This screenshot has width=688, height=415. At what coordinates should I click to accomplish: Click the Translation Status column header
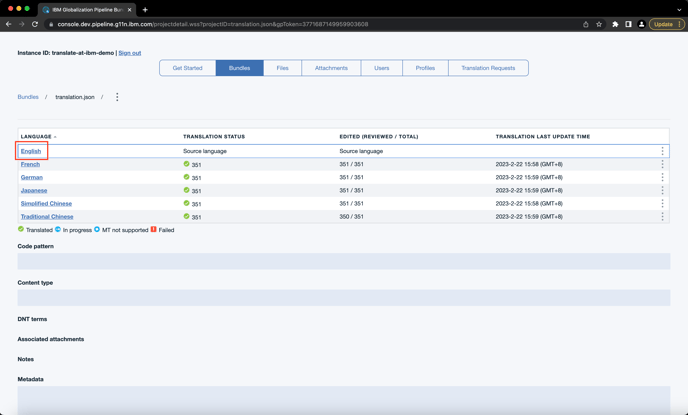(x=214, y=136)
